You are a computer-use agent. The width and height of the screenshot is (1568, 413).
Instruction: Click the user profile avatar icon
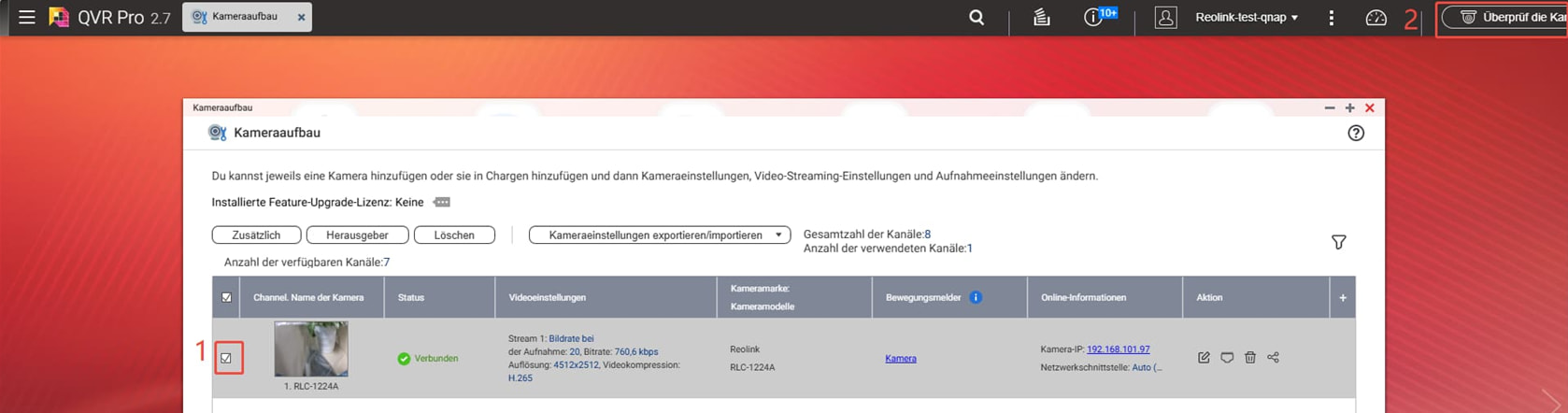(x=1165, y=17)
